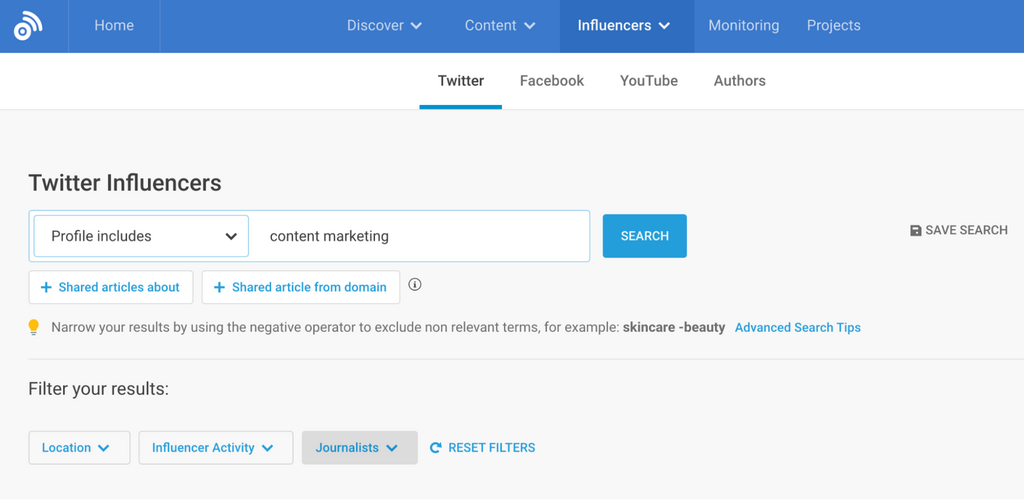
Task: Expand the Location filter
Action: point(79,448)
